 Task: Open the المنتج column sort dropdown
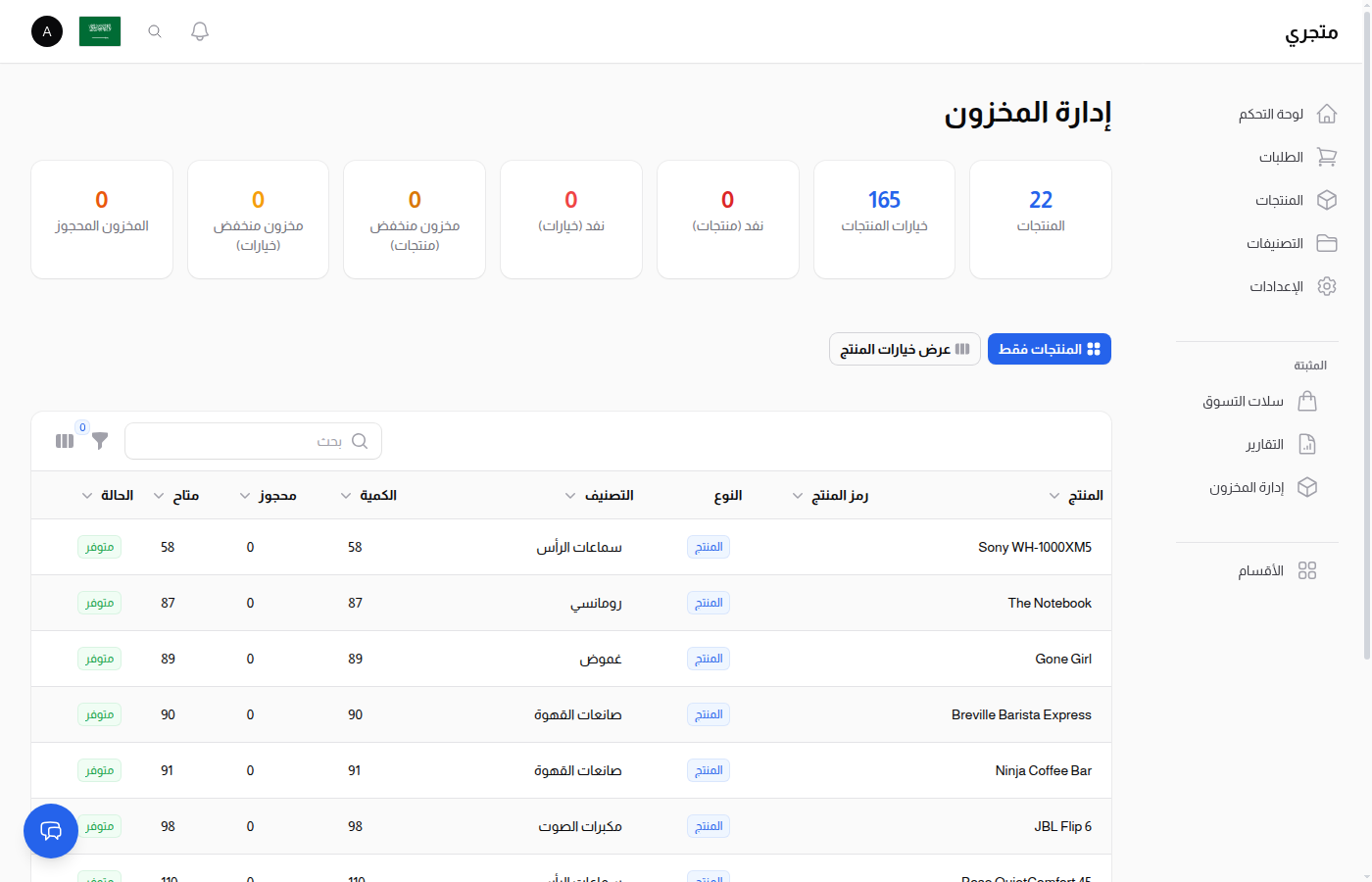[x=1054, y=495]
